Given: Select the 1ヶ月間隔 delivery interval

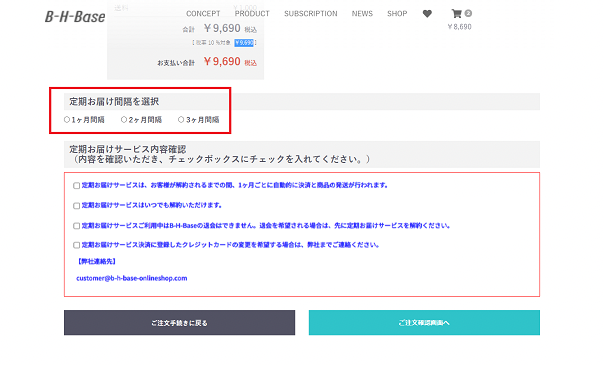Looking at the screenshot, I should (67, 120).
